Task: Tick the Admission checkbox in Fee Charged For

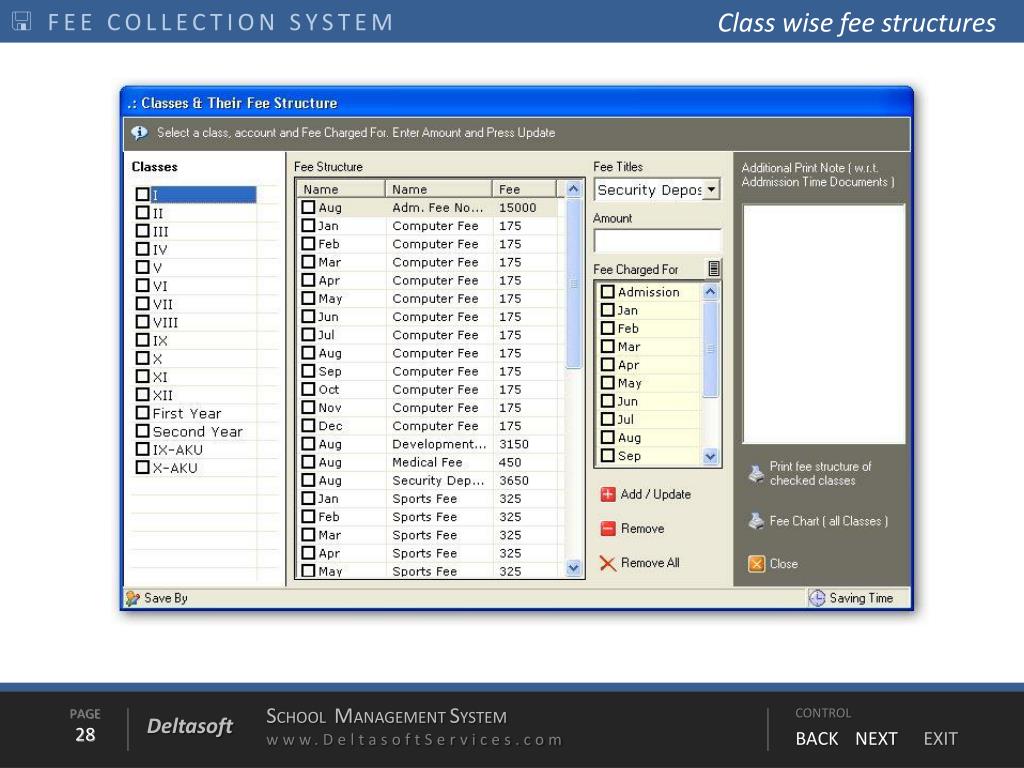Action: [607, 291]
